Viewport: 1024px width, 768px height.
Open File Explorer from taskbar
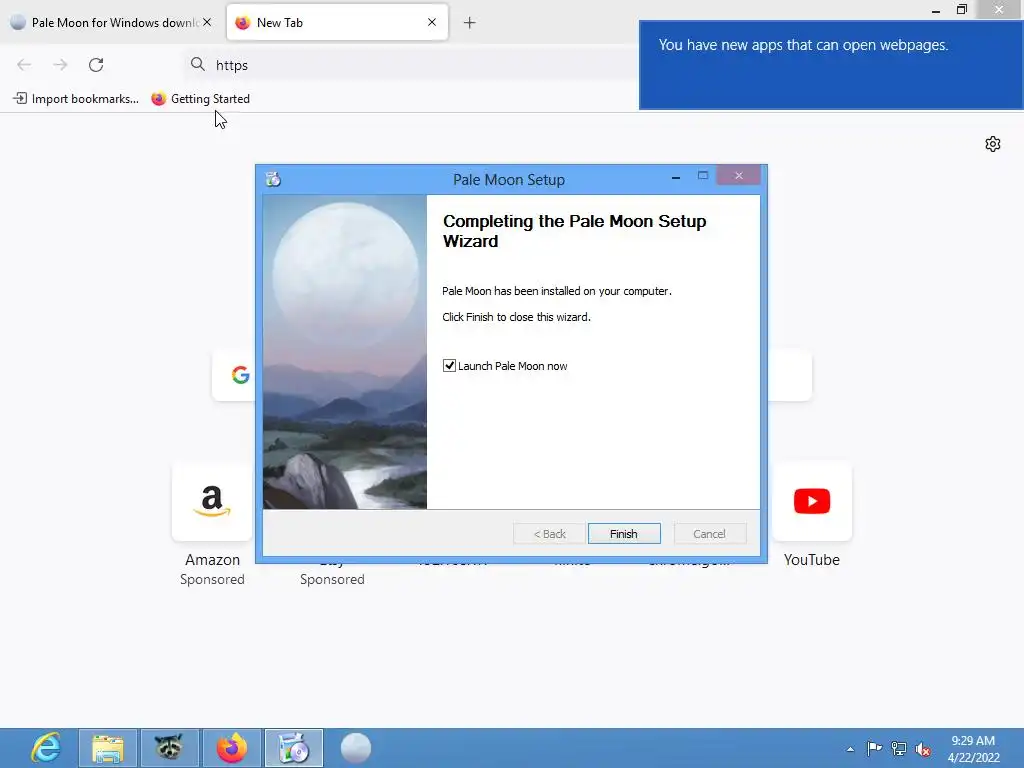108,748
